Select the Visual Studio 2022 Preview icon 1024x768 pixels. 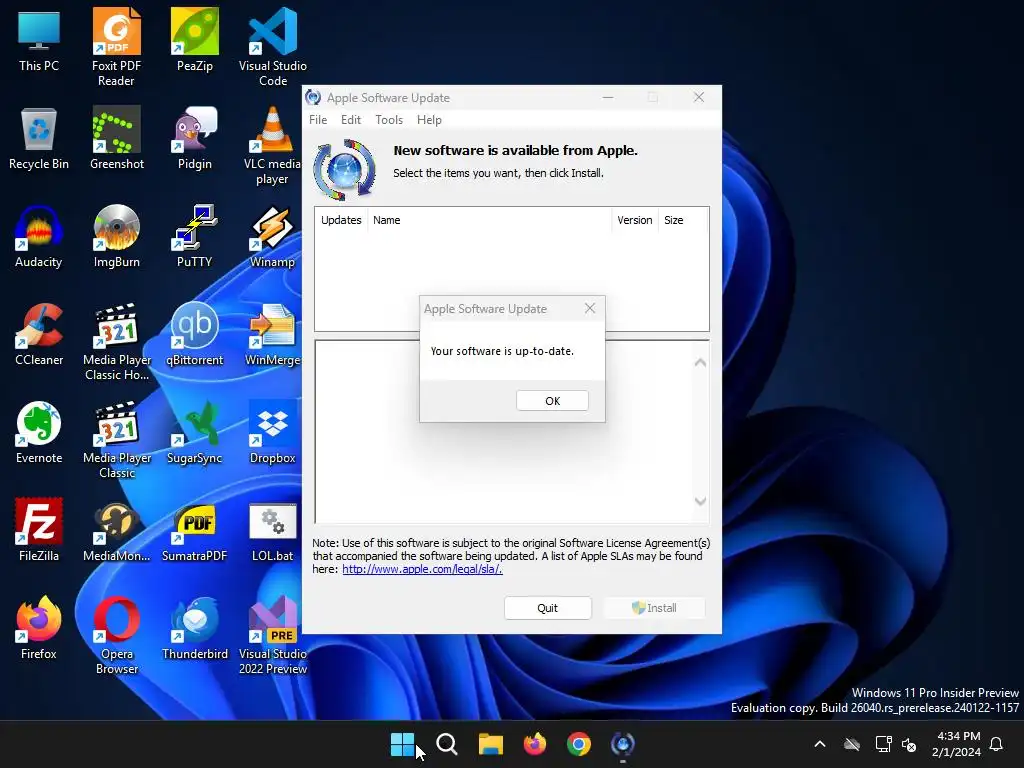[272, 635]
